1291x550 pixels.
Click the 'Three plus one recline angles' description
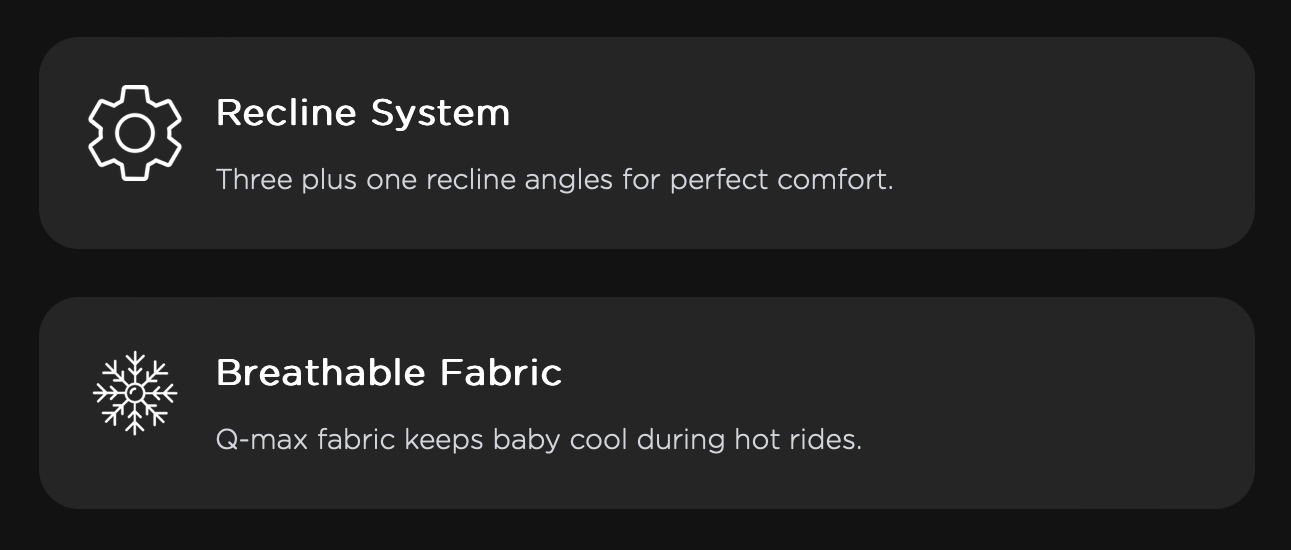click(554, 181)
